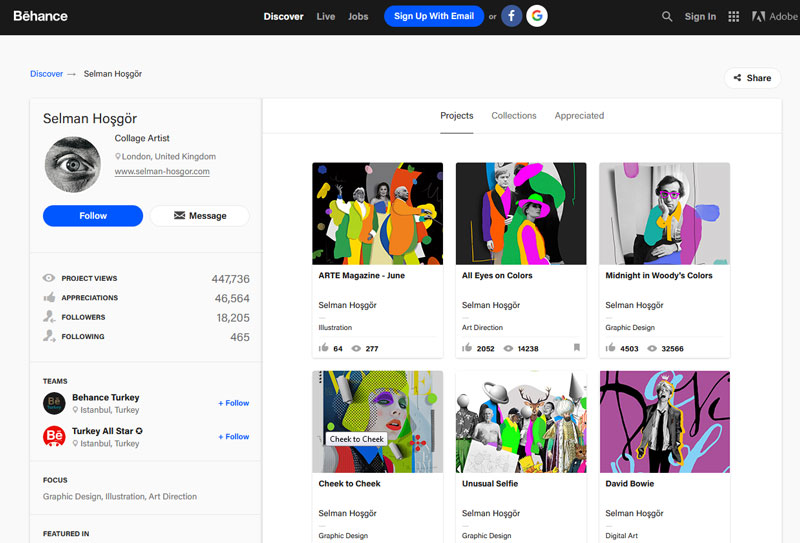
Task: Open the Discover nav item
Action: tap(283, 16)
